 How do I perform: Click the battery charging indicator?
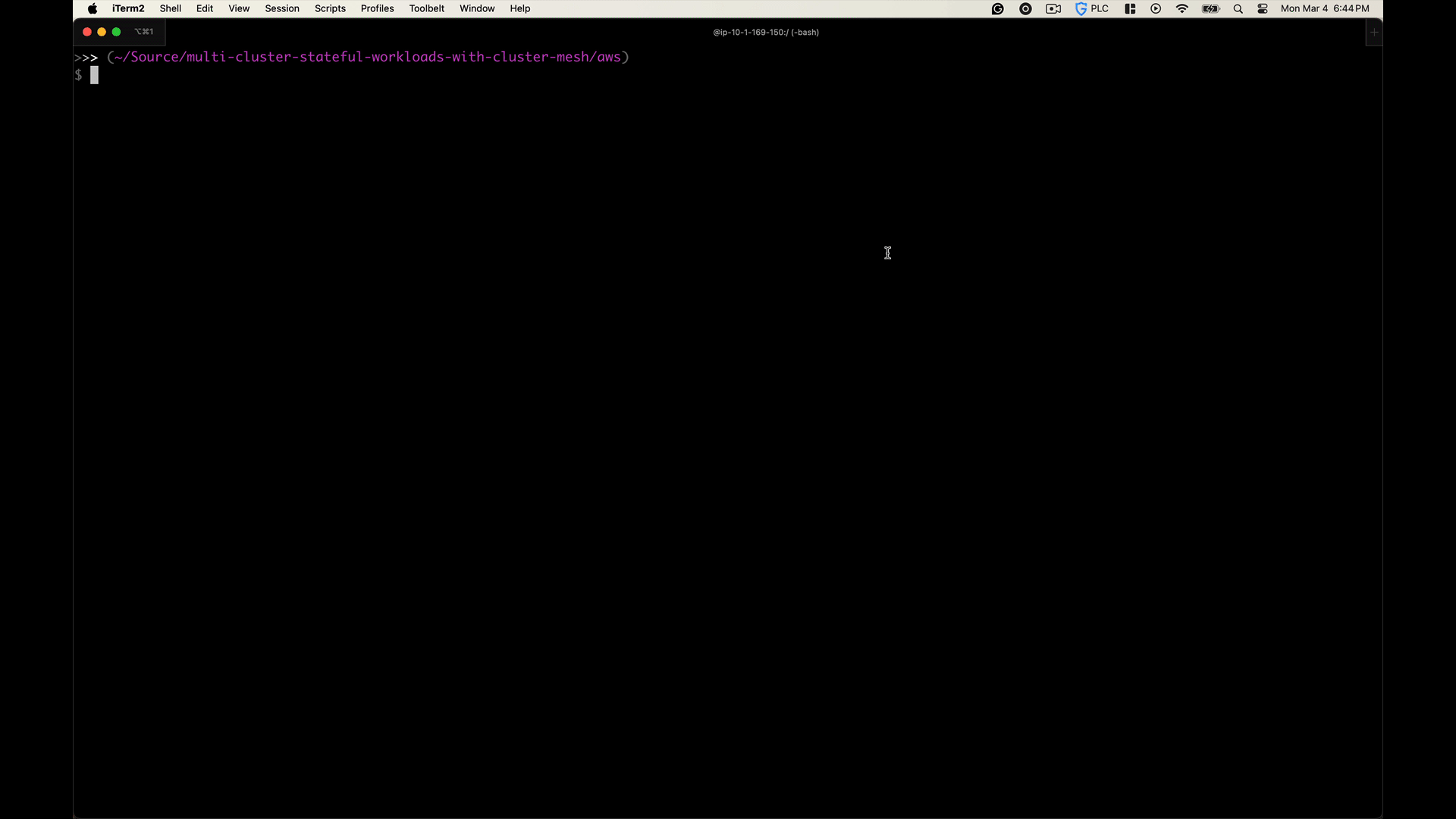click(1210, 8)
